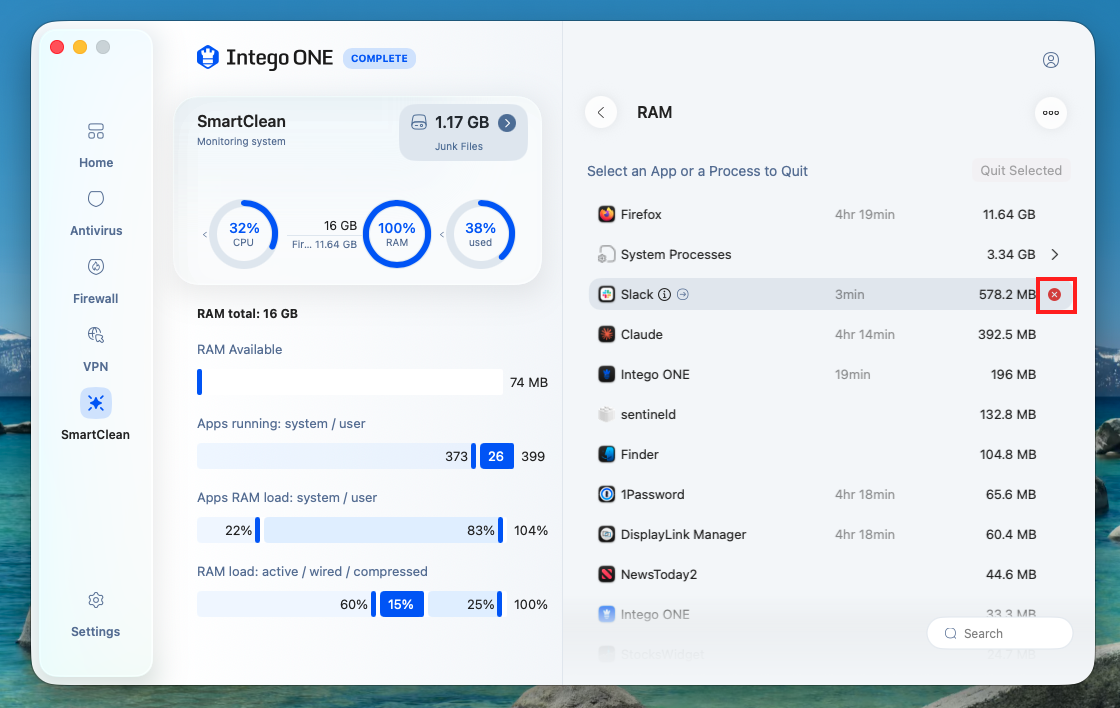The image size is (1120, 708).
Task: Select the Finder process name
Action: pos(639,454)
